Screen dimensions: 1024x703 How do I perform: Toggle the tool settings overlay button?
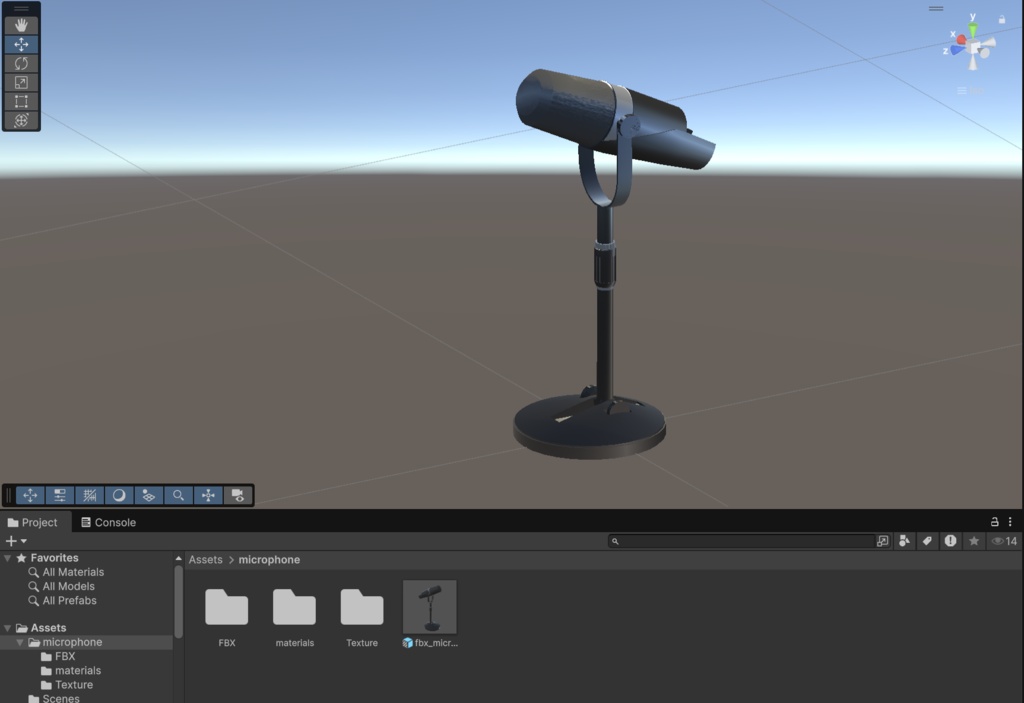[x=59, y=495]
